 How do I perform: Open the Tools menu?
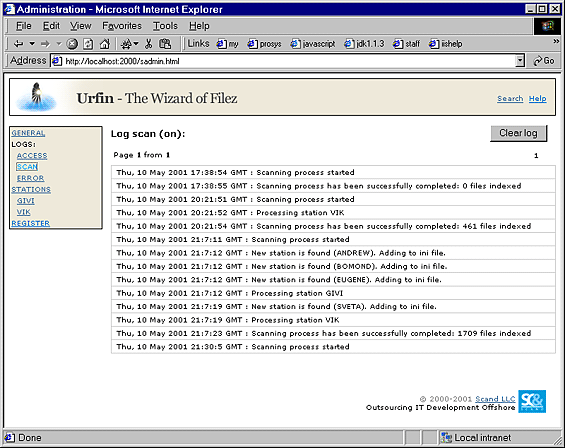pyautogui.click(x=165, y=26)
